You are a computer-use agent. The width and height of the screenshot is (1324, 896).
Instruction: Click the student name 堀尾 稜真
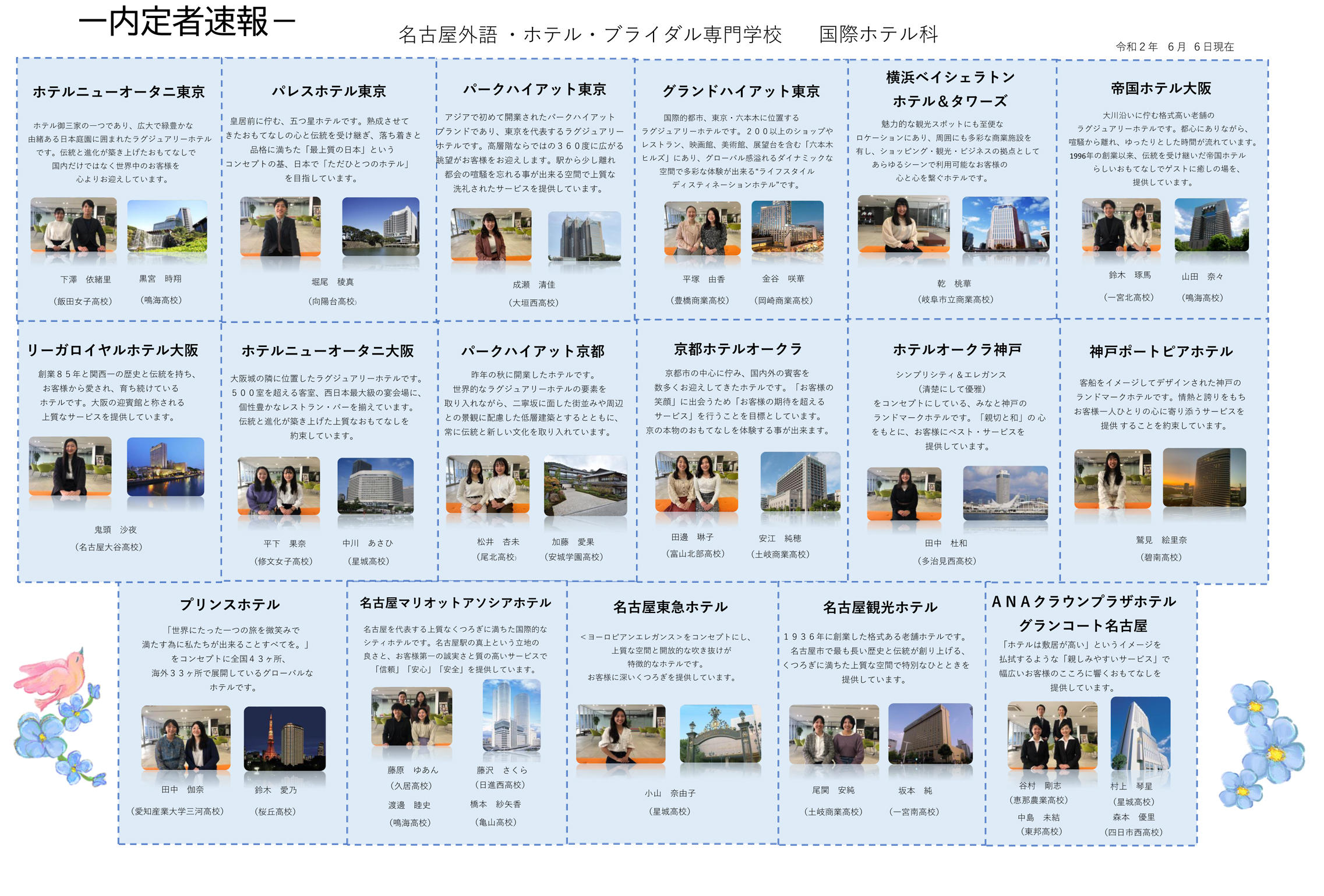tap(332, 282)
